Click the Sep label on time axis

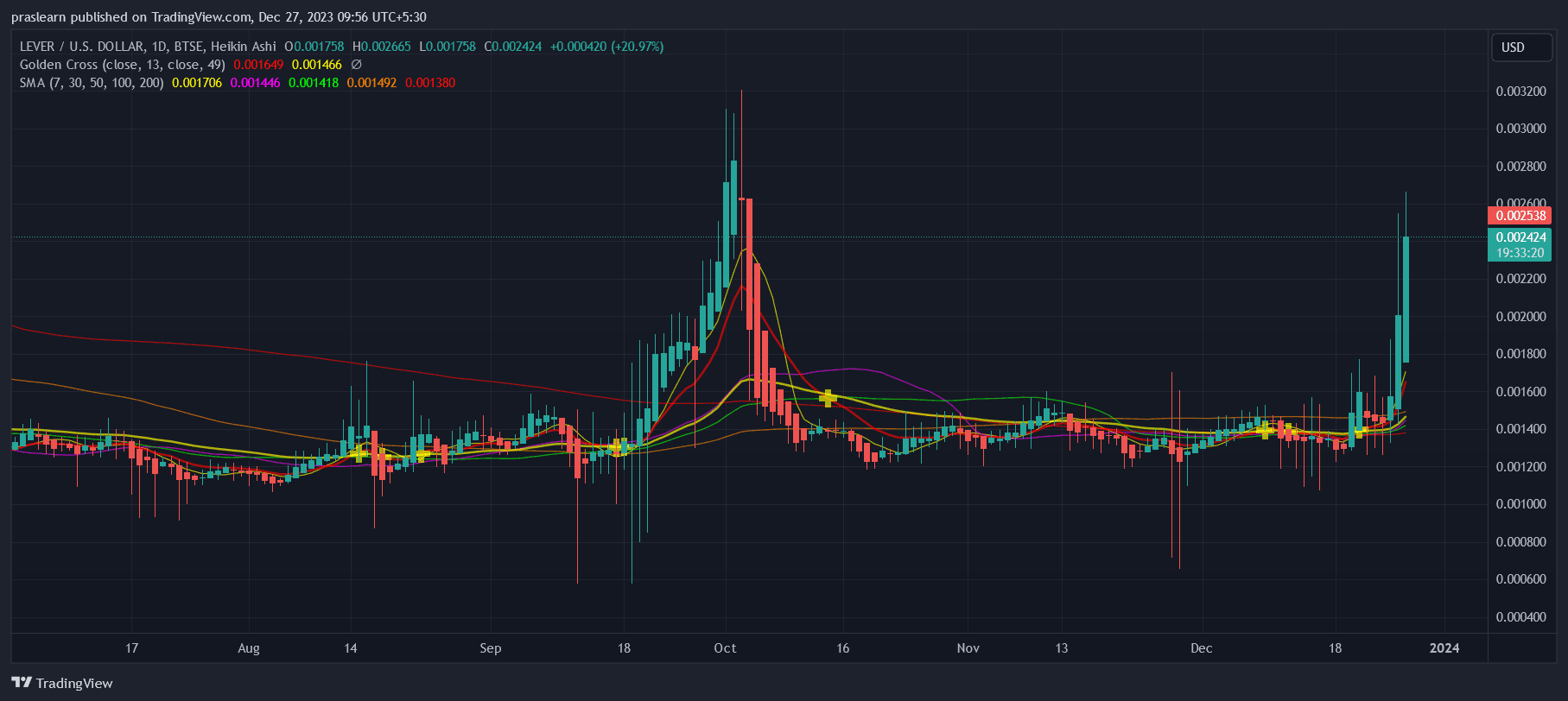tap(490, 648)
